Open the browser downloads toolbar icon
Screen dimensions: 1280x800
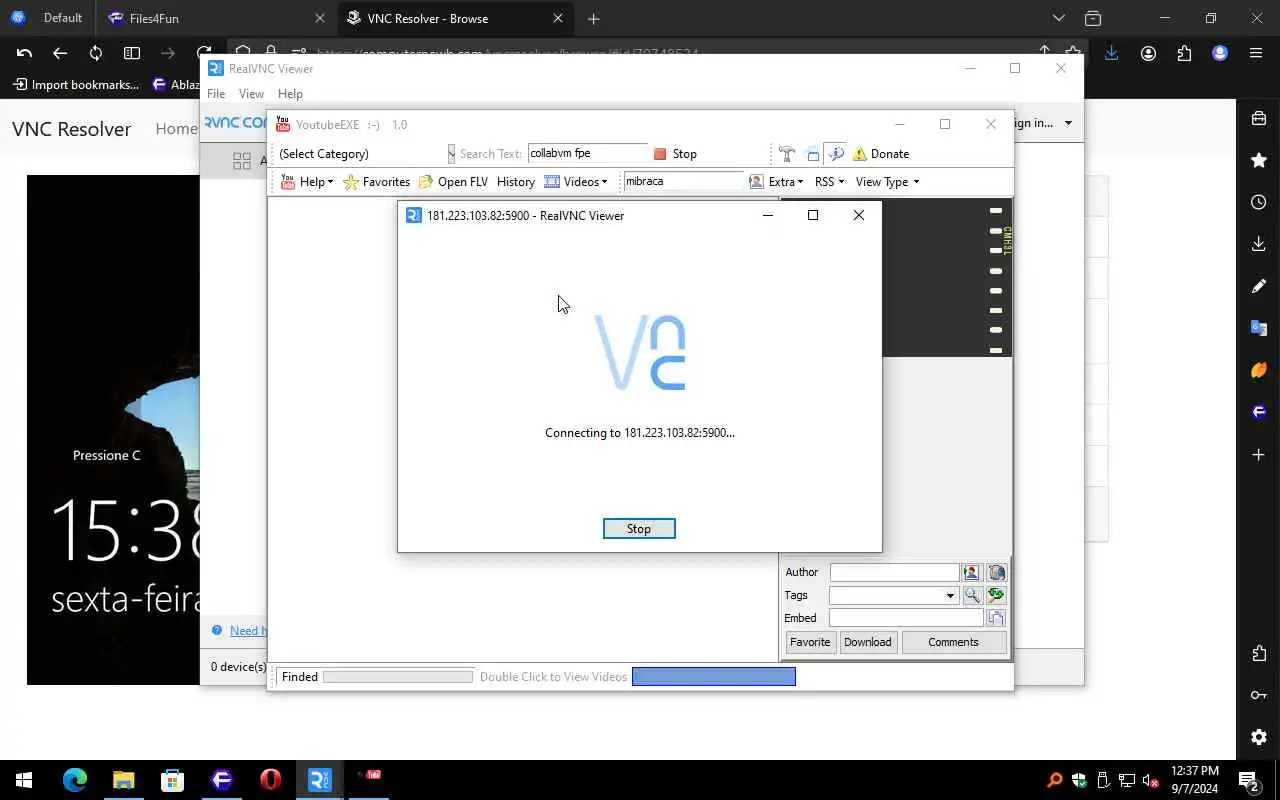(x=1111, y=54)
